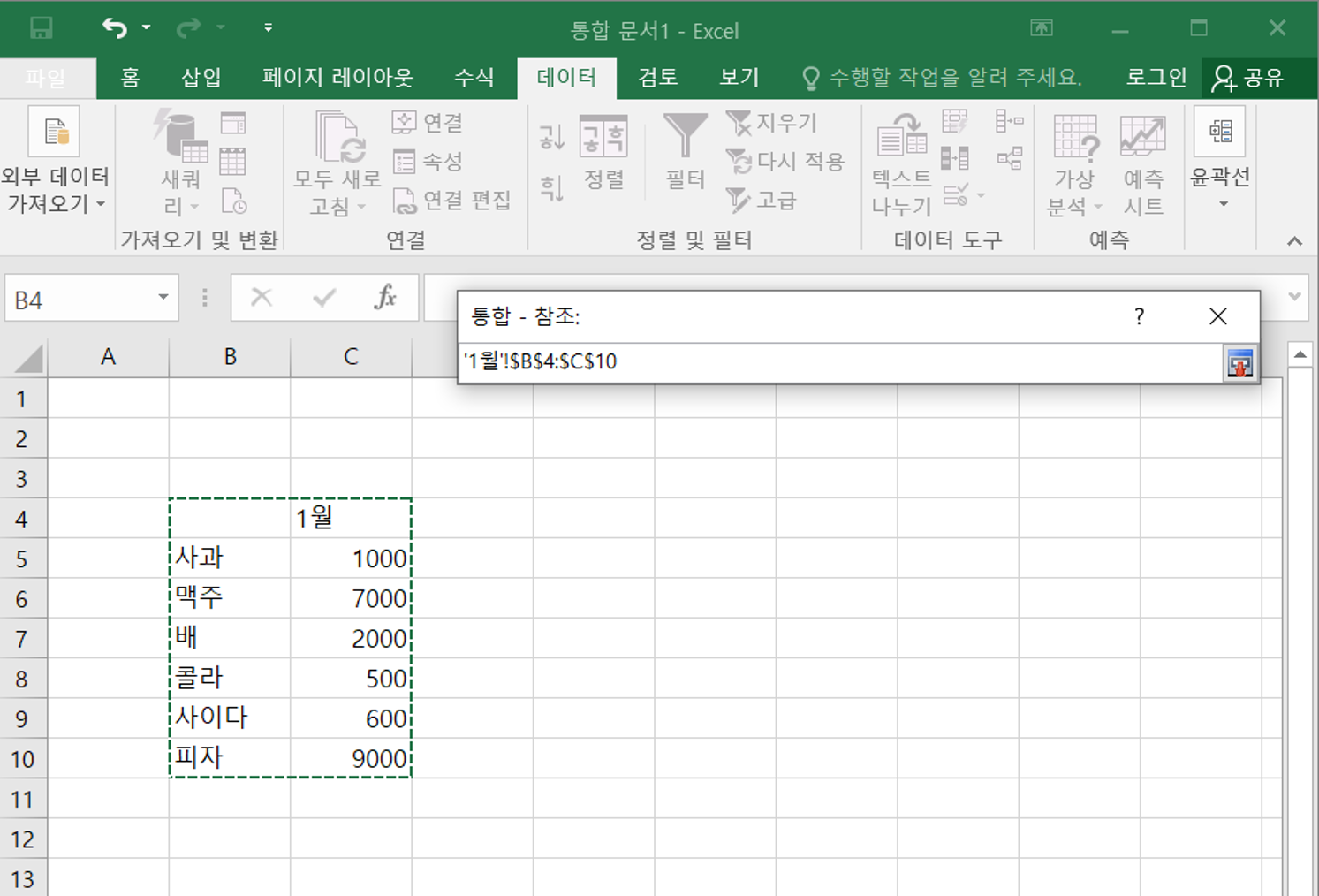
Task: Click the Sort (정렬) icon
Action: [603, 137]
